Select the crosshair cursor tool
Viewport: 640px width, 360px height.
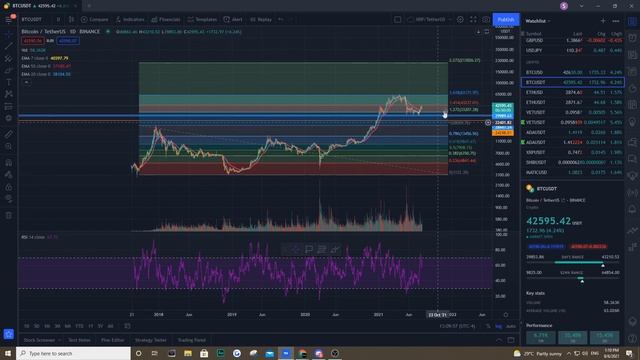(9, 35)
